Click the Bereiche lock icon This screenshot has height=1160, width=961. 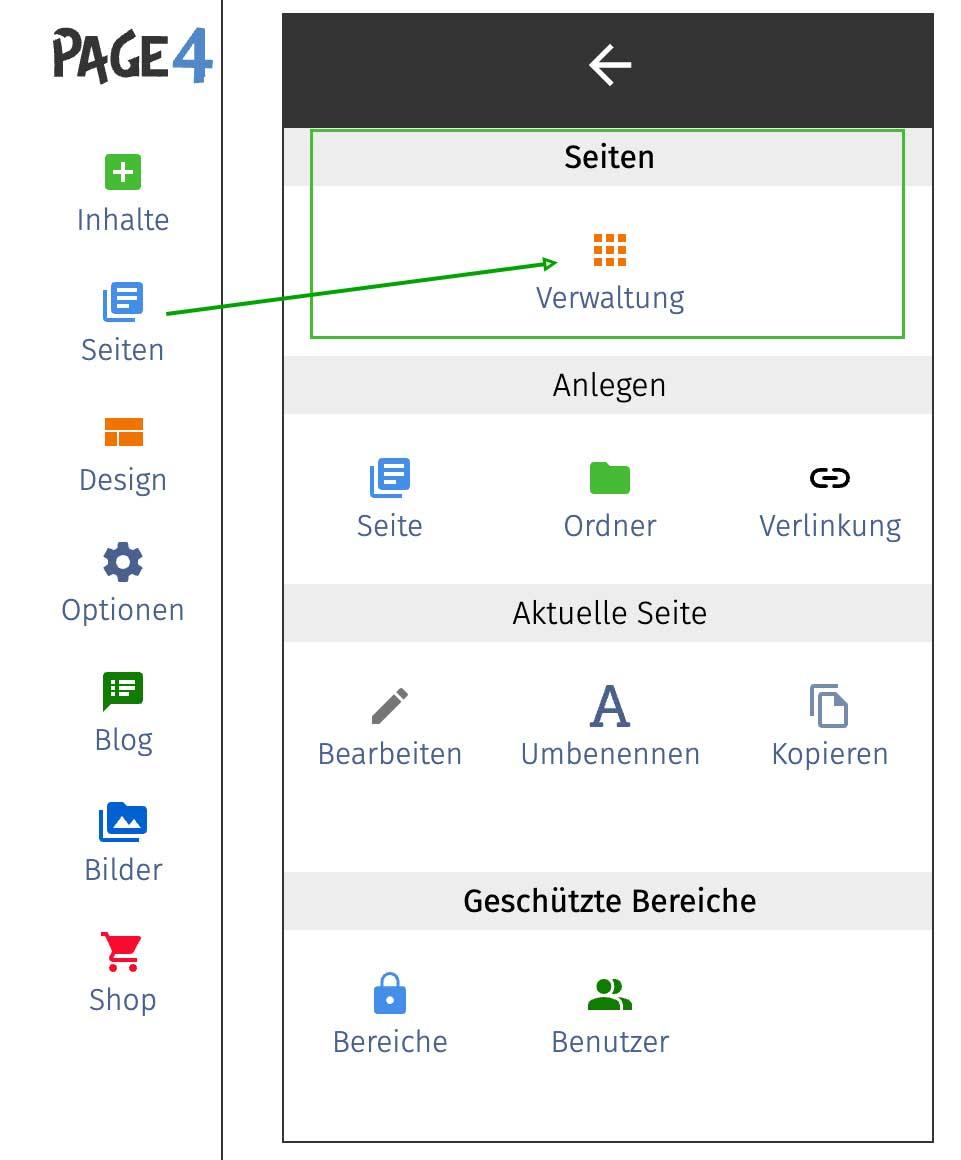(x=389, y=993)
